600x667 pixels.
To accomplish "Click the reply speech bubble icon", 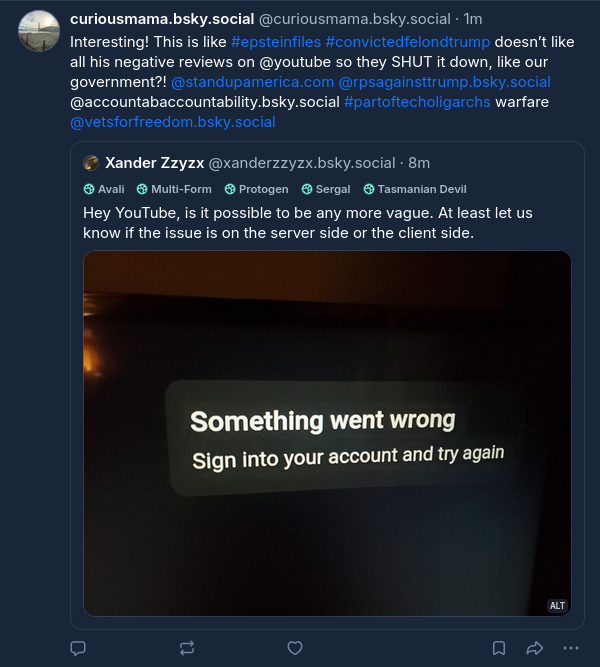I will (78, 648).
